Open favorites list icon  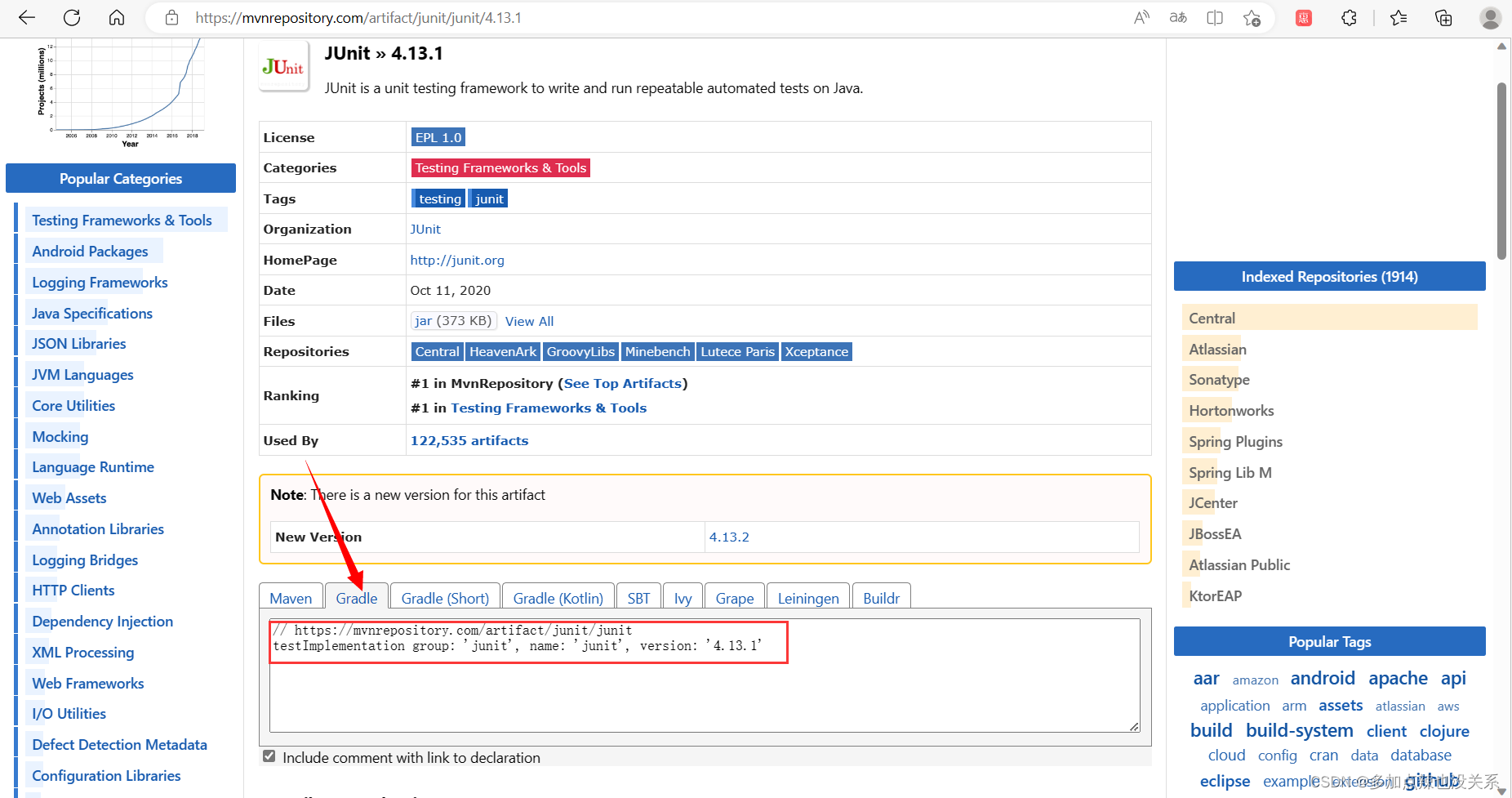[1399, 18]
